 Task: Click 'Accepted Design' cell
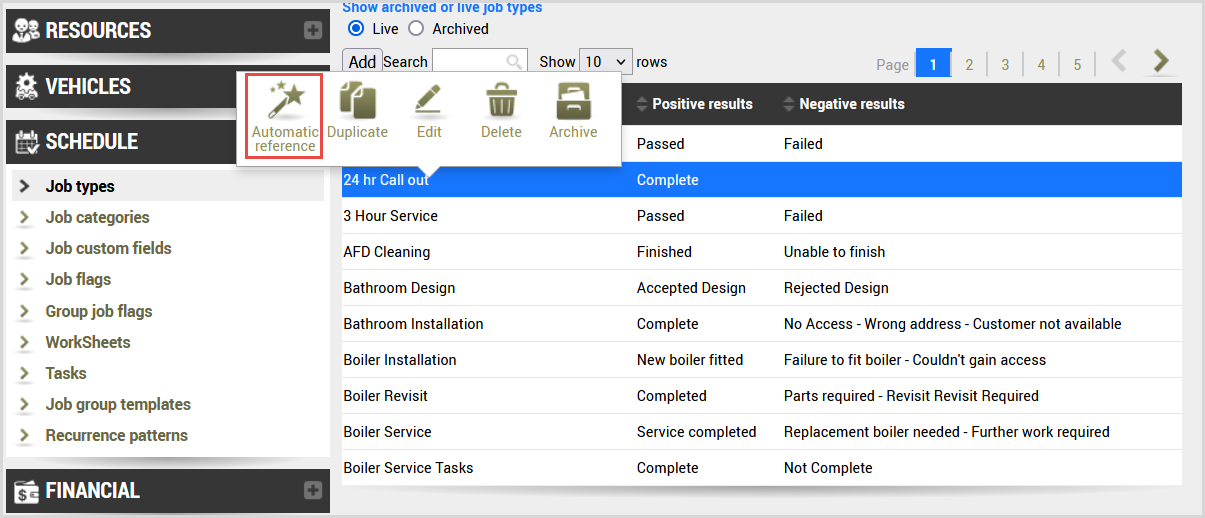click(691, 288)
